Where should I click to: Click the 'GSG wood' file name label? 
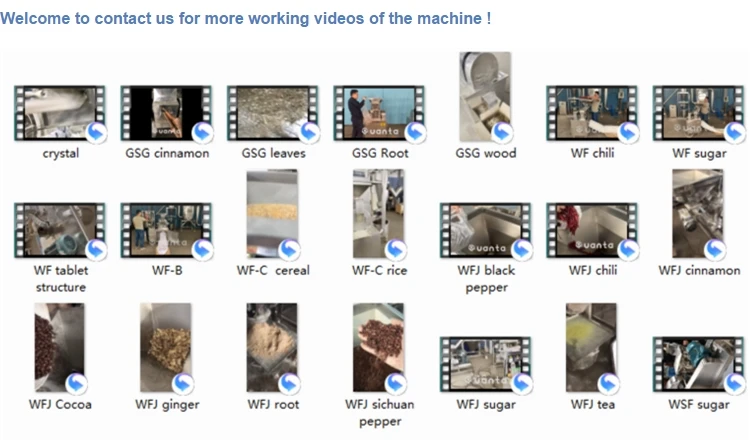485,153
